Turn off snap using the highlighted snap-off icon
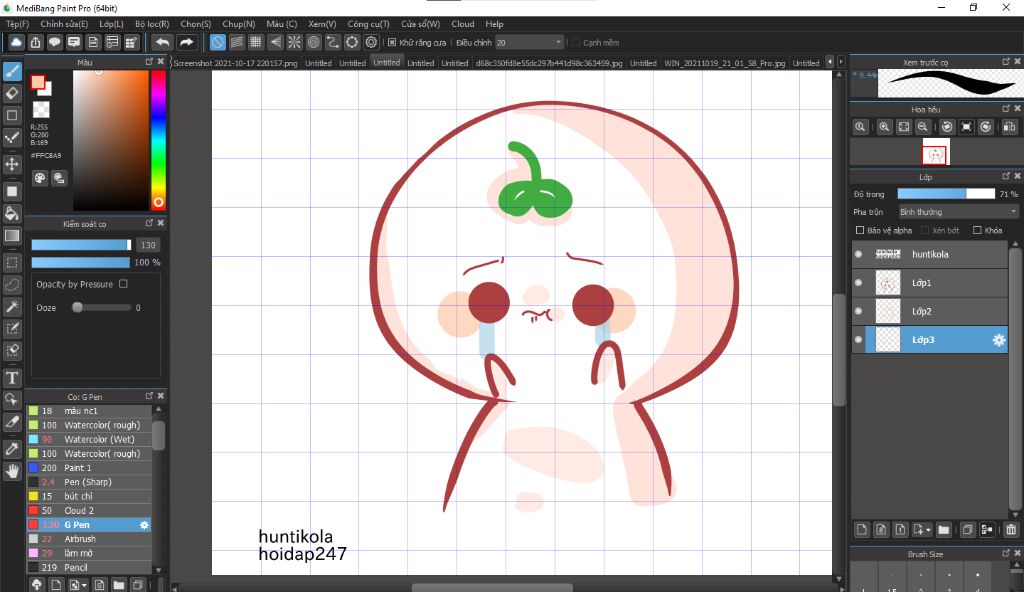The width and height of the screenshot is (1024, 592). click(x=217, y=42)
